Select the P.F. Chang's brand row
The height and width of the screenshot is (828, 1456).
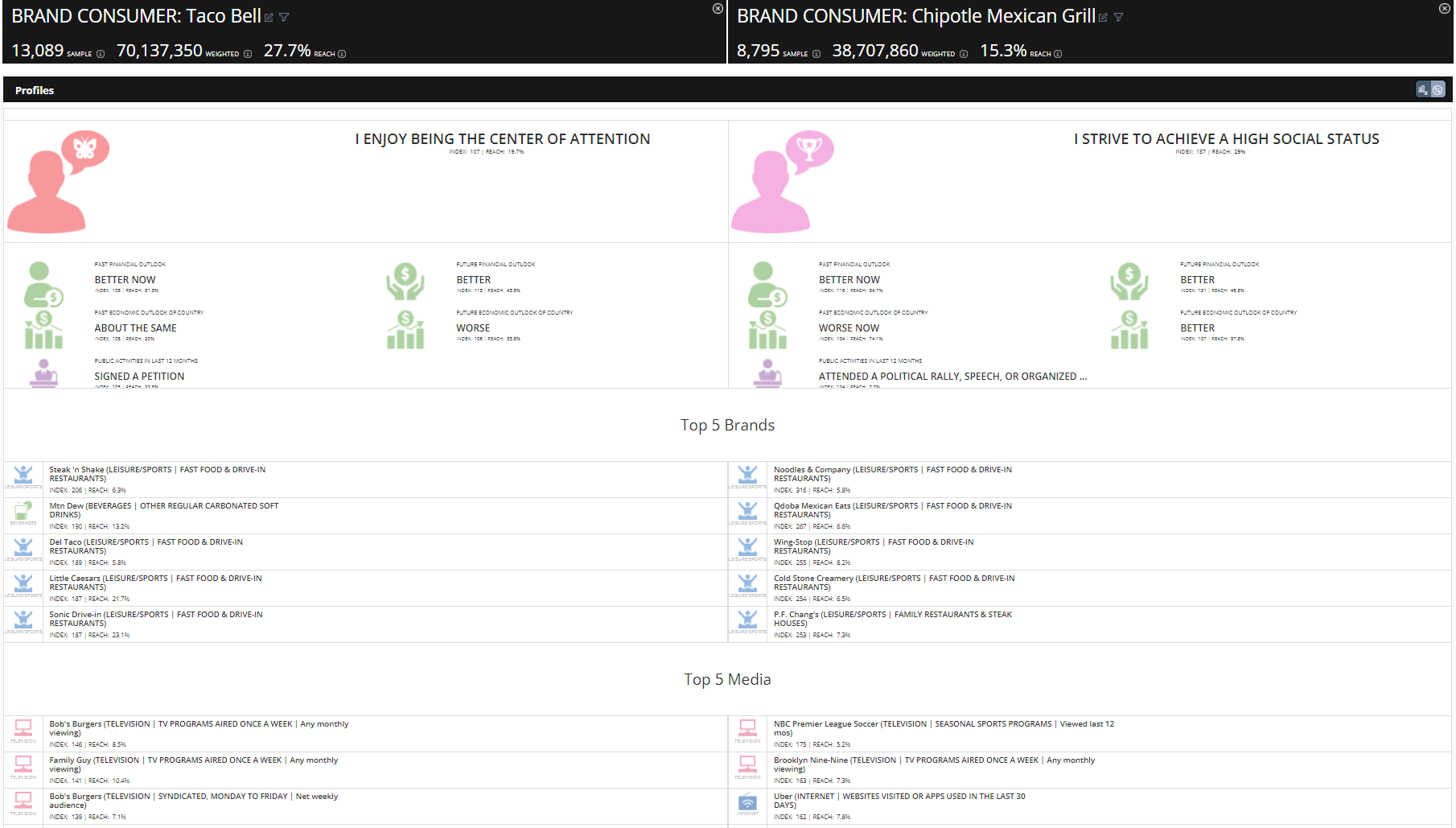(1090, 624)
